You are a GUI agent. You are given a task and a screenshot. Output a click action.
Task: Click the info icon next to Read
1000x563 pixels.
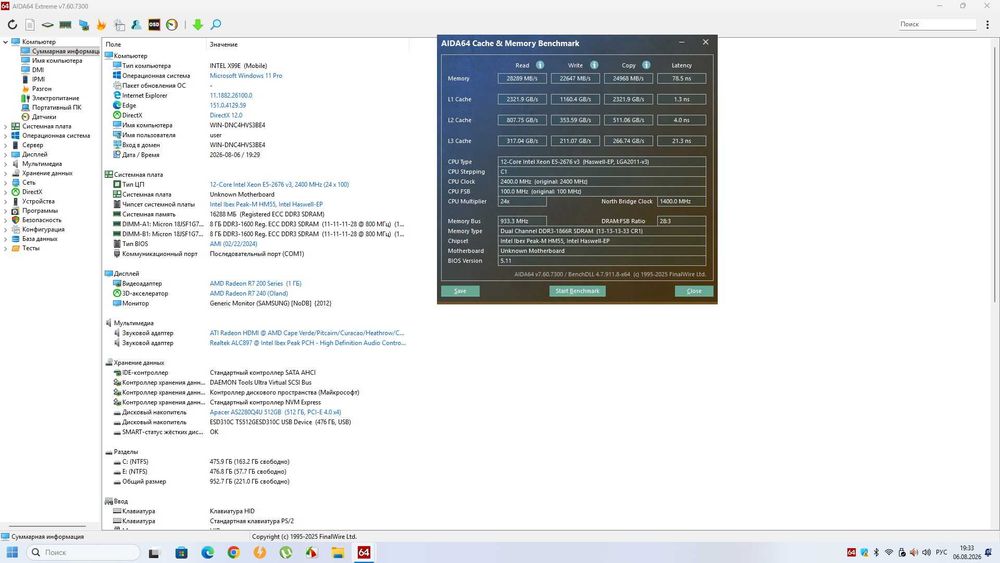540,65
